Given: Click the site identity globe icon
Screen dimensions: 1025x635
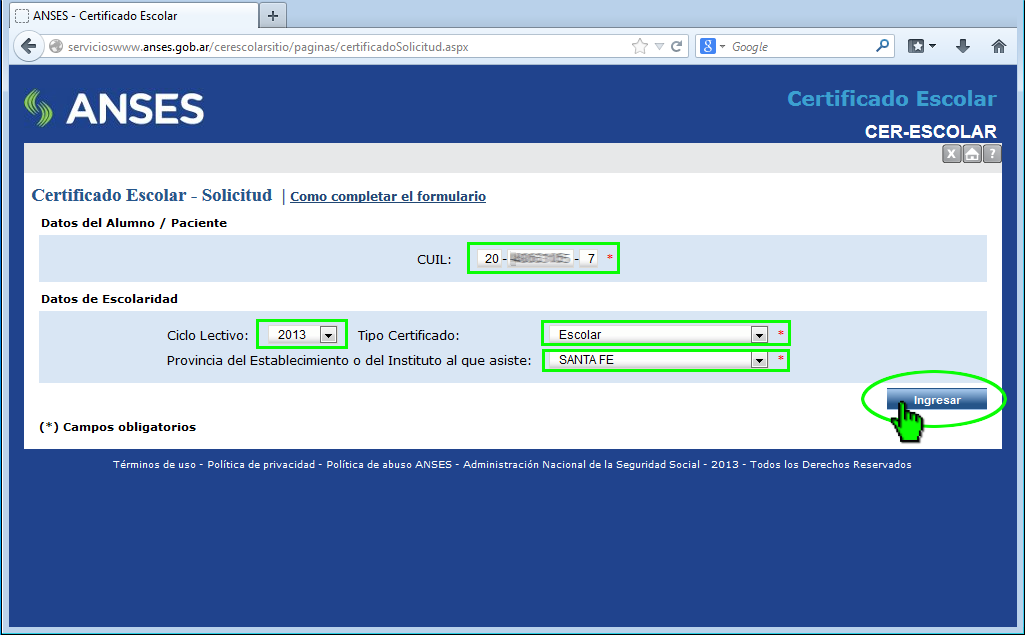Looking at the screenshot, I should (x=56, y=46).
